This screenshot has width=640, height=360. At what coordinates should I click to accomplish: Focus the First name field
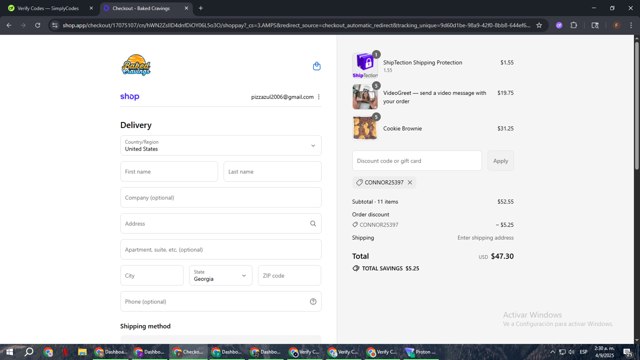[x=169, y=171]
